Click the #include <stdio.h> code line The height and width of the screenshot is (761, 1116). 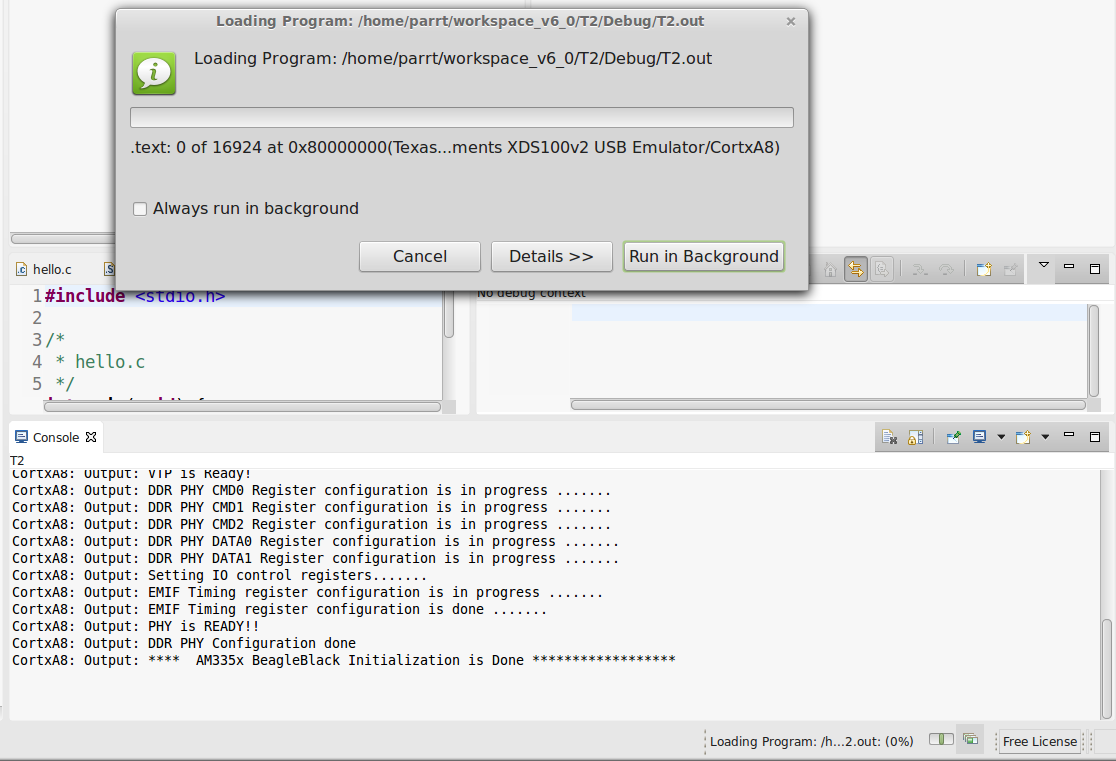tap(135, 296)
